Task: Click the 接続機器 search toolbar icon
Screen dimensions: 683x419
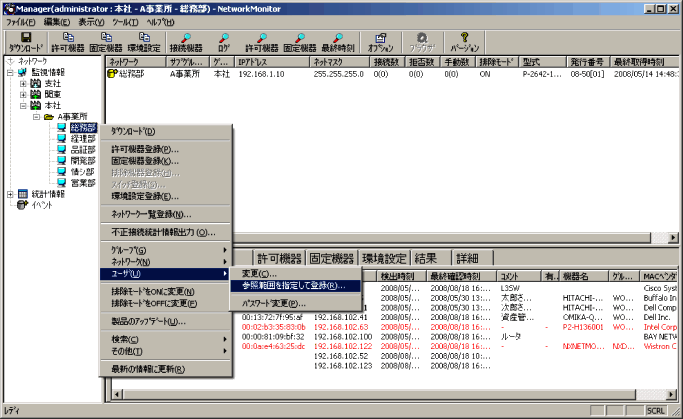Action: coord(186,42)
